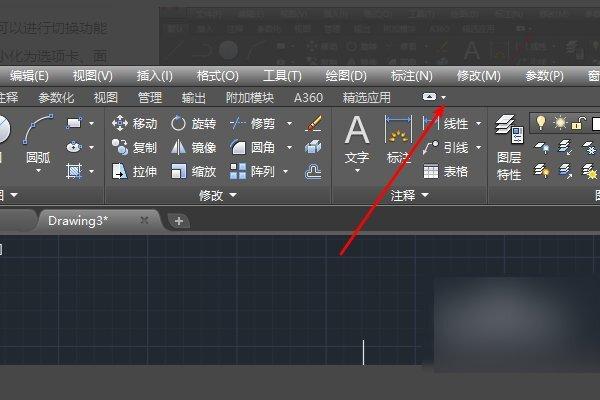Expand the 修改 panel dropdown
The image size is (600, 400).
pyautogui.click(x=218, y=196)
